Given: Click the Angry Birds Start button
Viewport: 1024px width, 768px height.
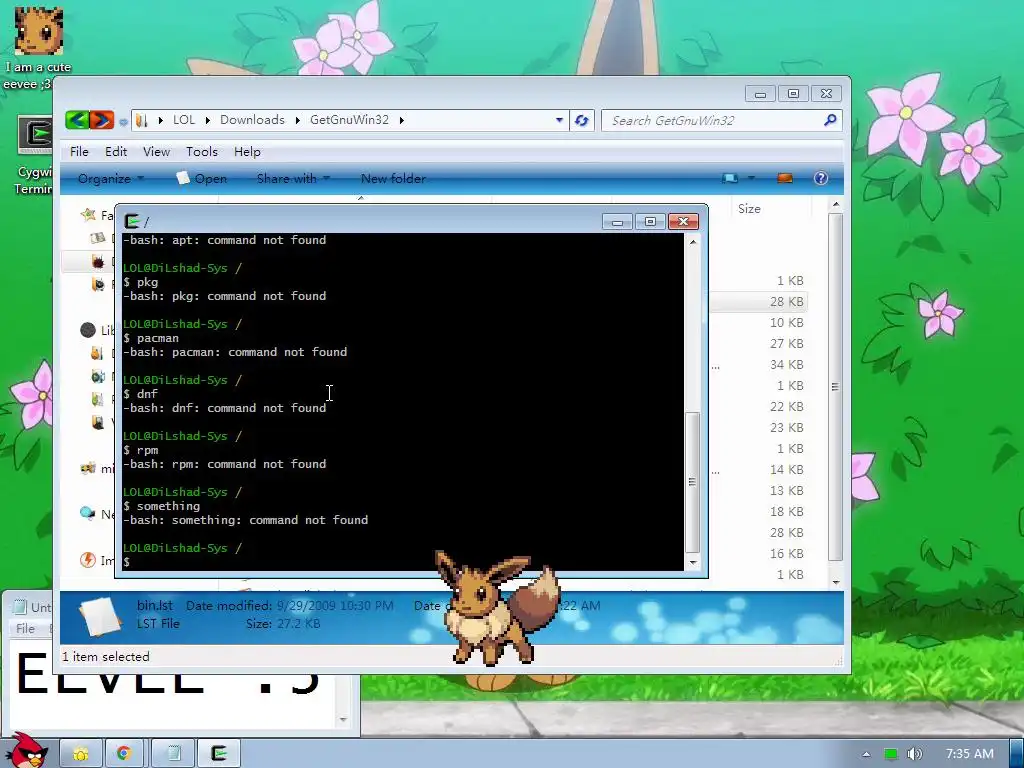Looking at the screenshot, I should click(26, 750).
